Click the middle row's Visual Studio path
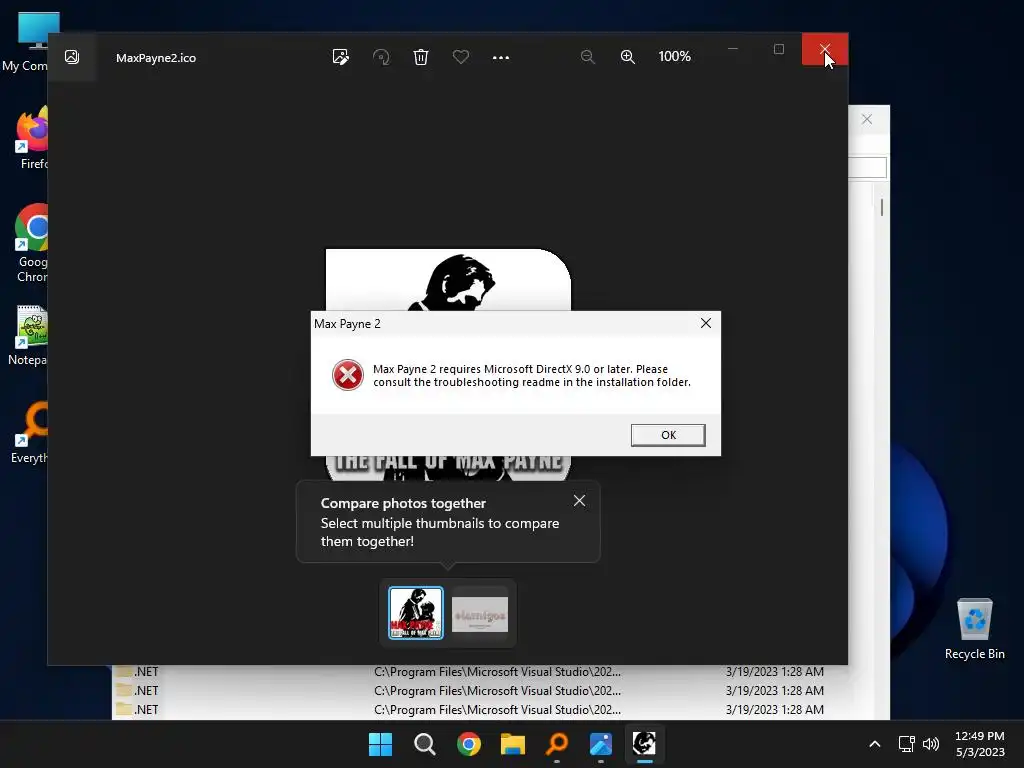The width and height of the screenshot is (1024, 768). [x=497, y=690]
